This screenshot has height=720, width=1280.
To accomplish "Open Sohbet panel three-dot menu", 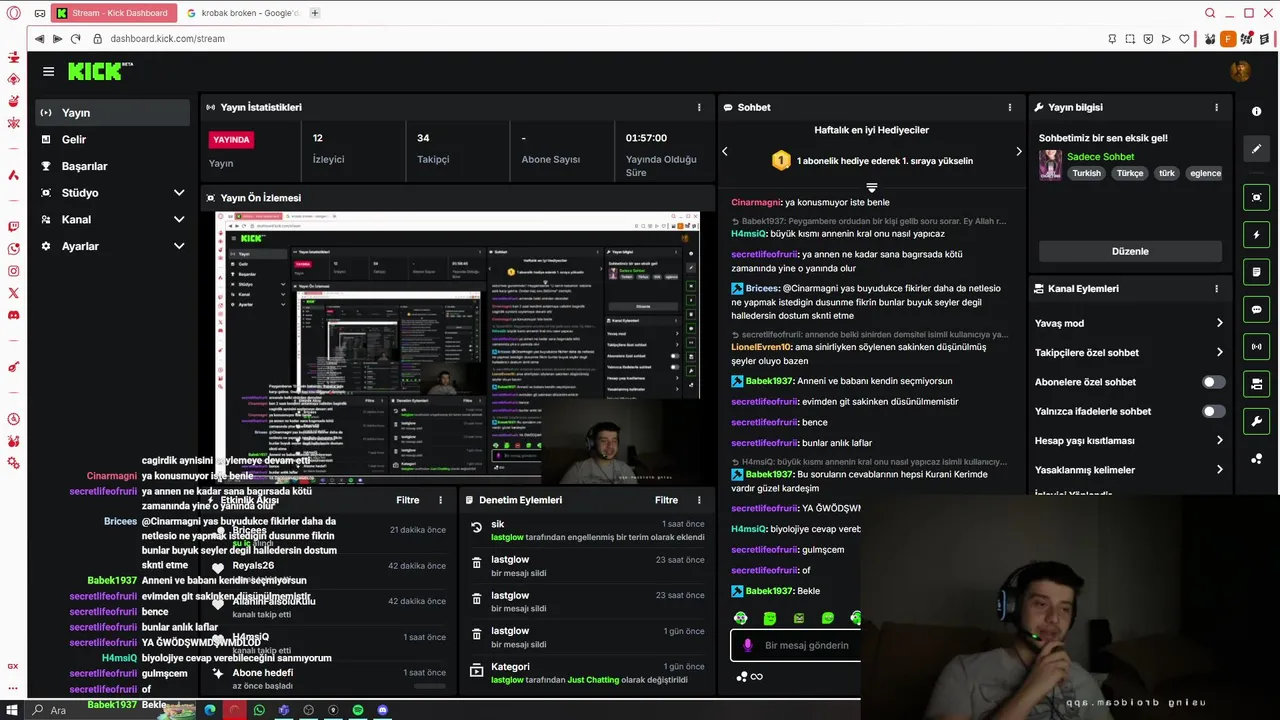I will pyautogui.click(x=1010, y=107).
